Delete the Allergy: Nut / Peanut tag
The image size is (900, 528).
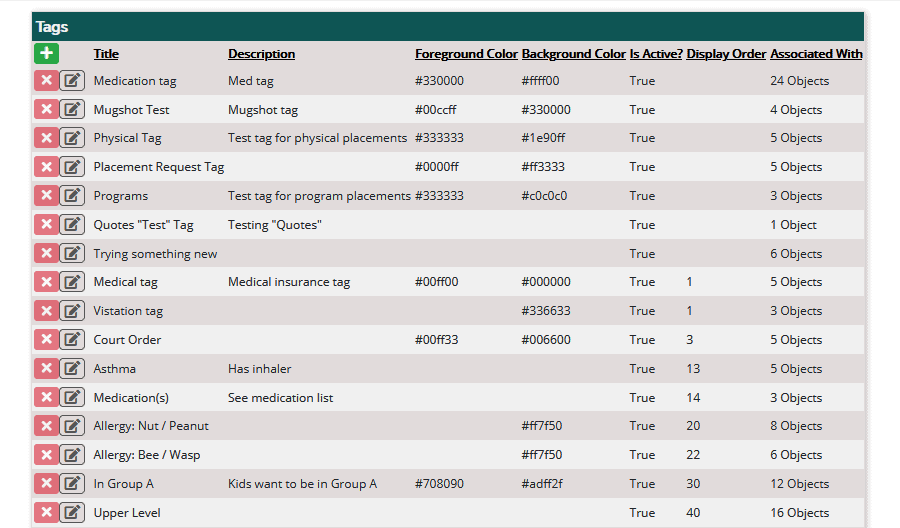[x=46, y=426]
